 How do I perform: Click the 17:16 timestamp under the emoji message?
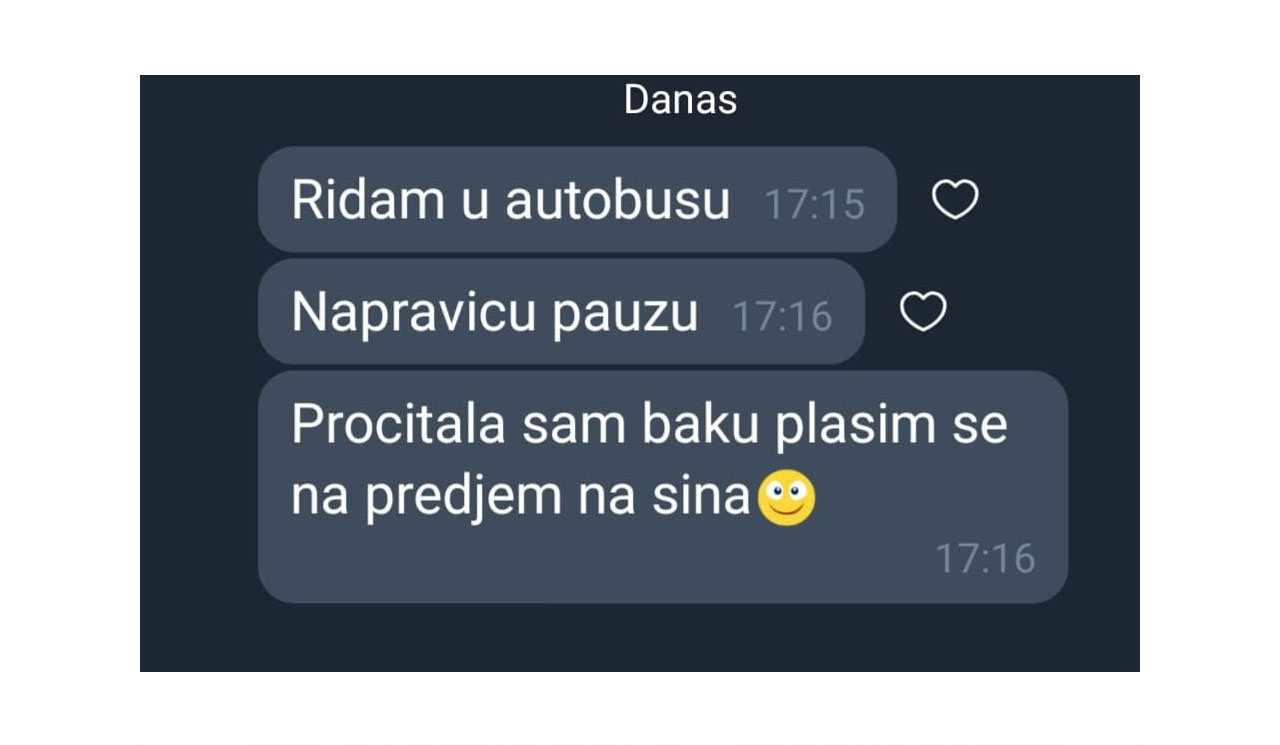(985, 558)
